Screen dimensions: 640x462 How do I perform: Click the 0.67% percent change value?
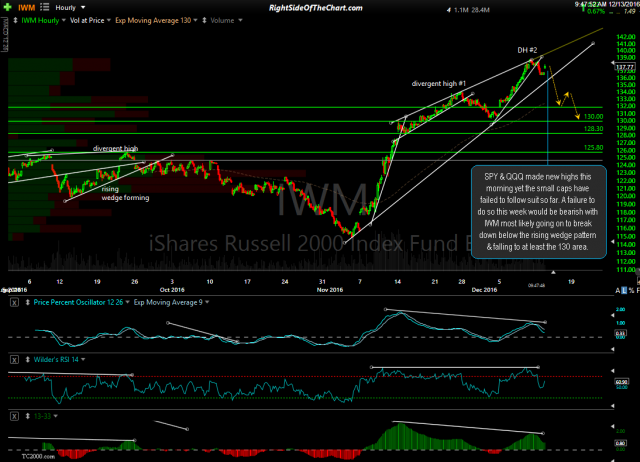point(596,11)
